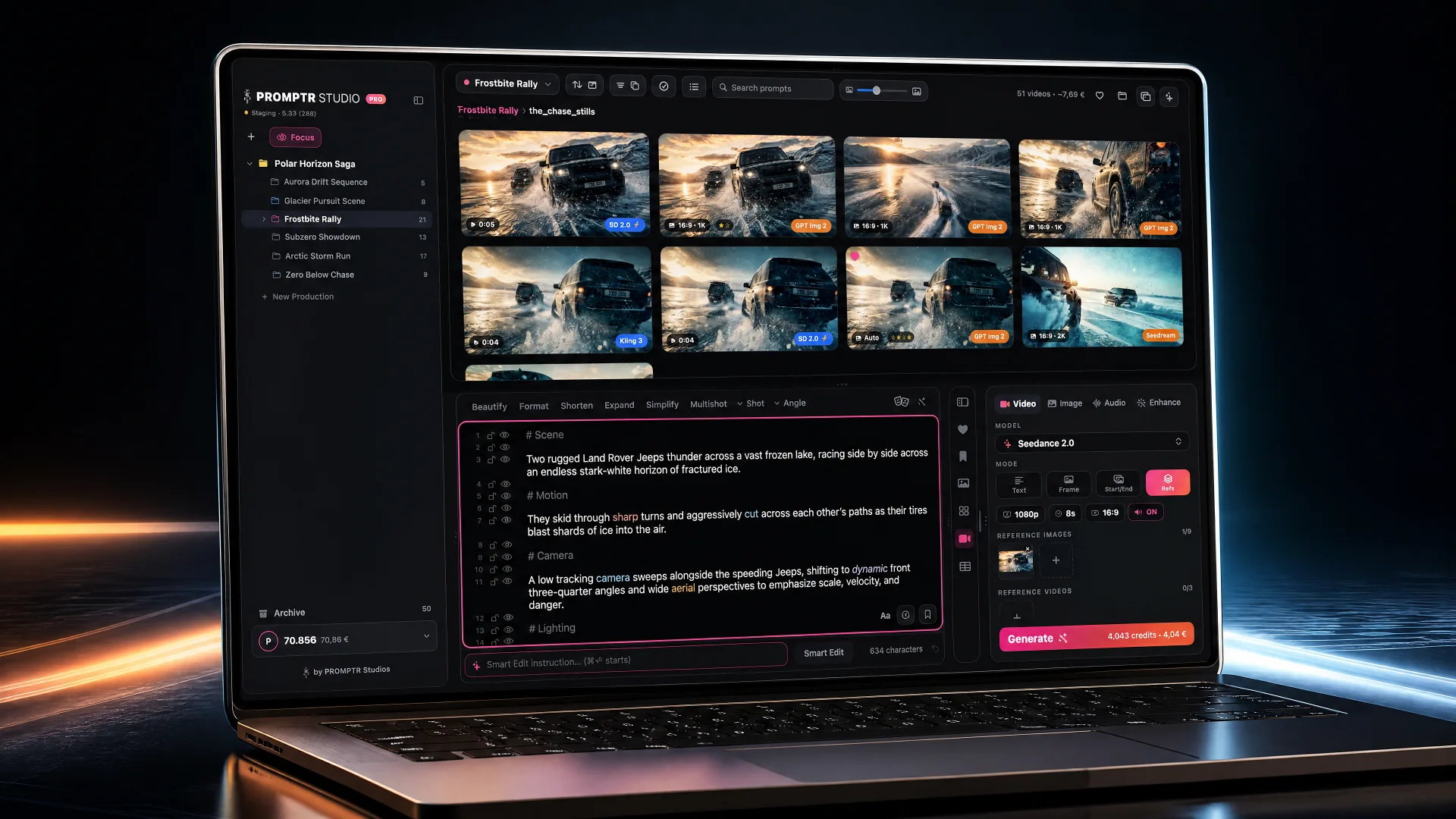Click the Generate button
1456x819 pixels.
tap(1096, 637)
